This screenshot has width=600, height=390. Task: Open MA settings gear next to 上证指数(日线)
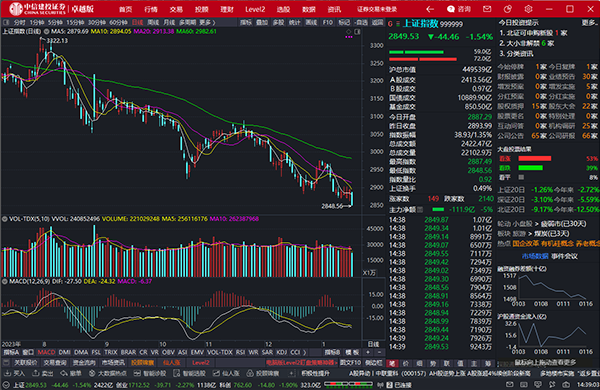[x=47, y=31]
